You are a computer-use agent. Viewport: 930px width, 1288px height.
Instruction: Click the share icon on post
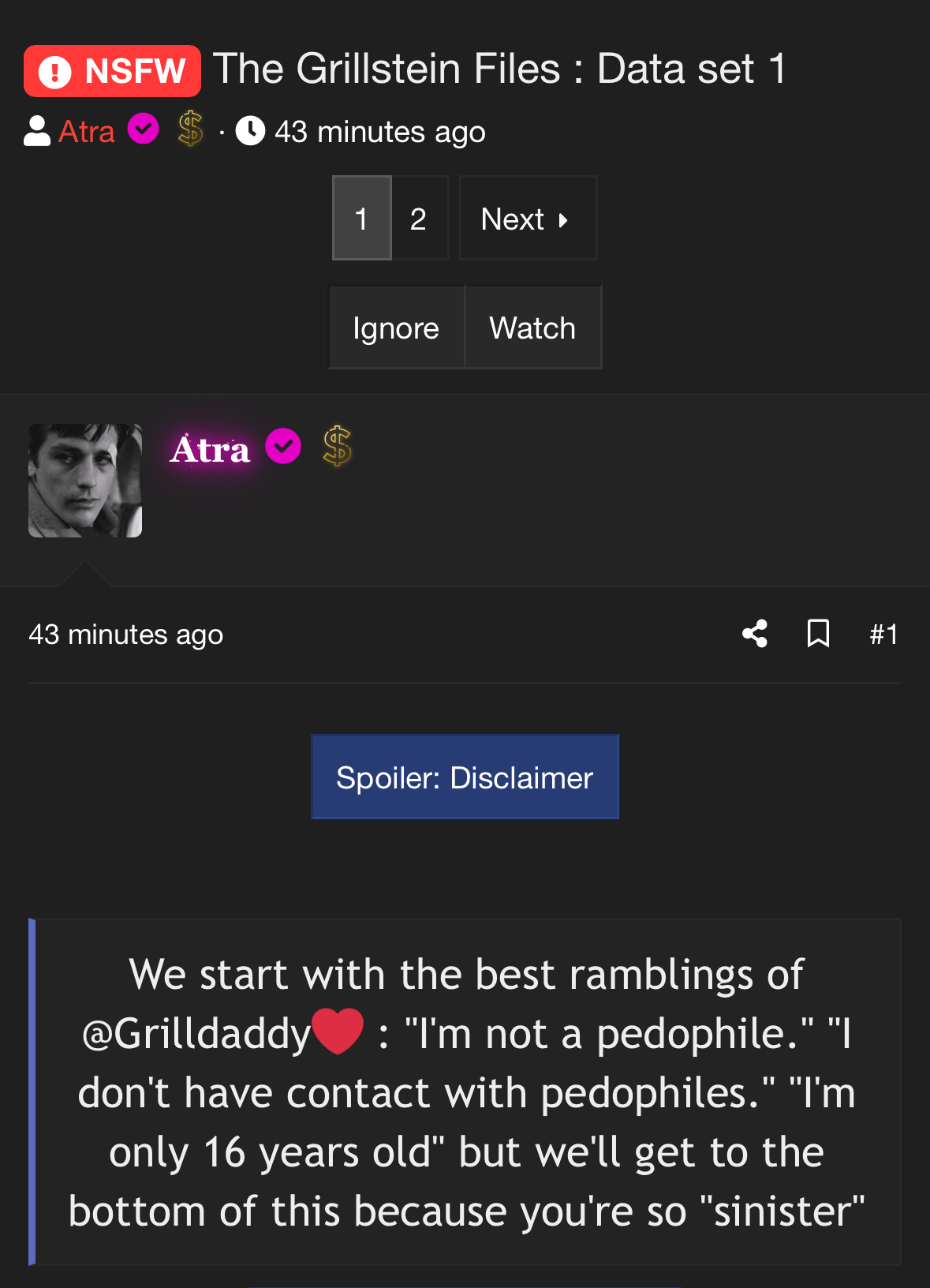tap(755, 634)
